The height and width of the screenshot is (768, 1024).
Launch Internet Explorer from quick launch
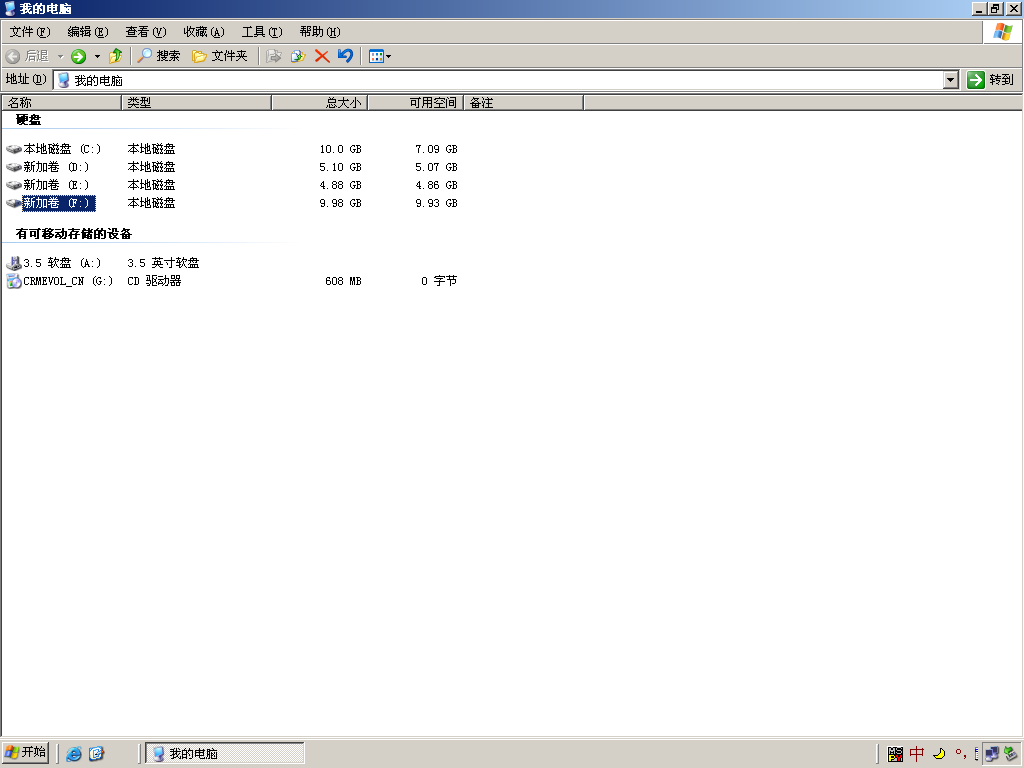click(x=74, y=754)
